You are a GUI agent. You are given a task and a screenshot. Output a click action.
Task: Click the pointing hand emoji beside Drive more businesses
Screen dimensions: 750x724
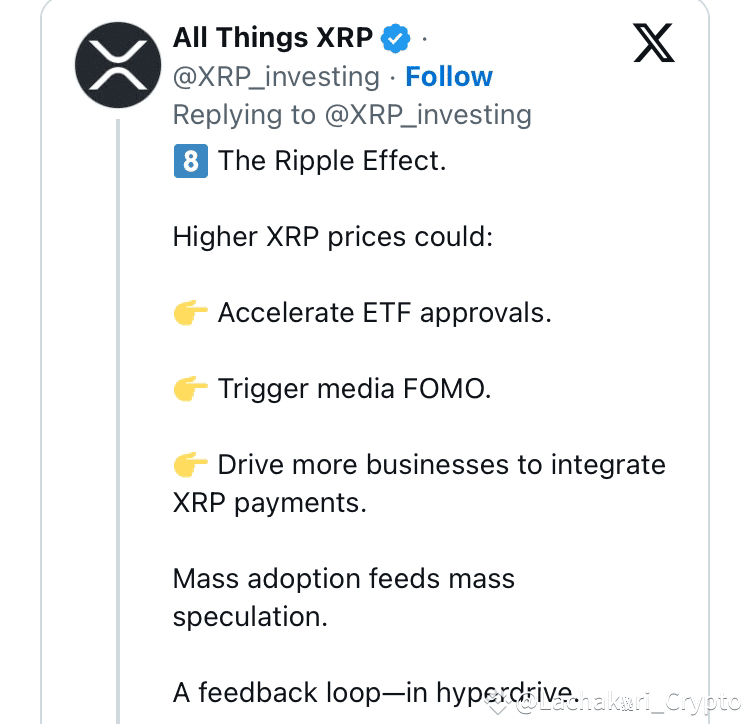tap(190, 465)
